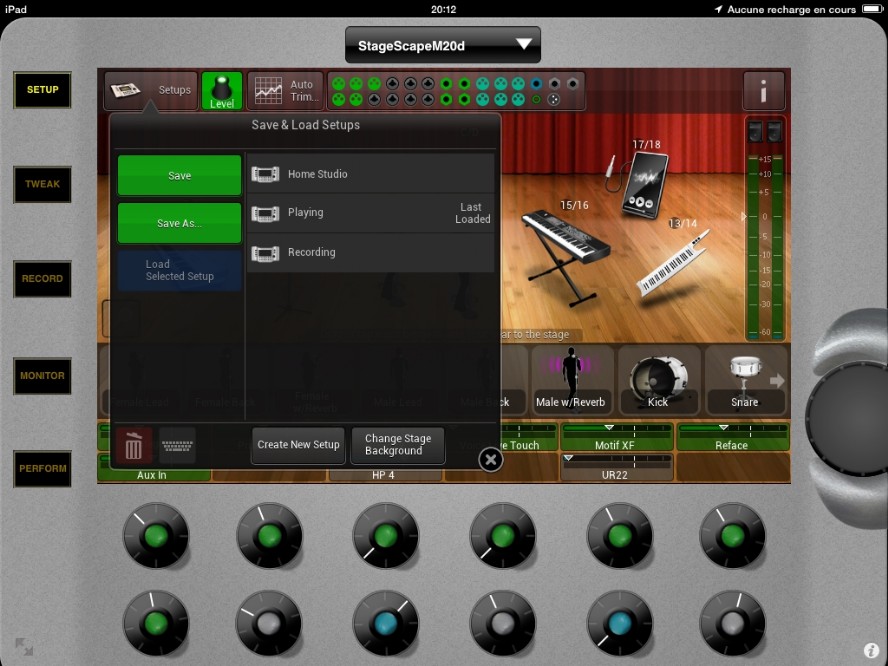The width and height of the screenshot is (888, 666).
Task: Switch to the TWEAK mode tab
Action: click(42, 184)
